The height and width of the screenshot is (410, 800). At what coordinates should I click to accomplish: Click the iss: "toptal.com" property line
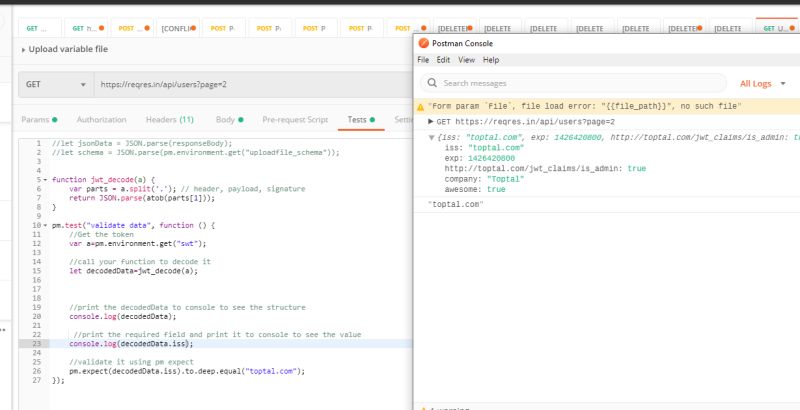tap(484, 148)
